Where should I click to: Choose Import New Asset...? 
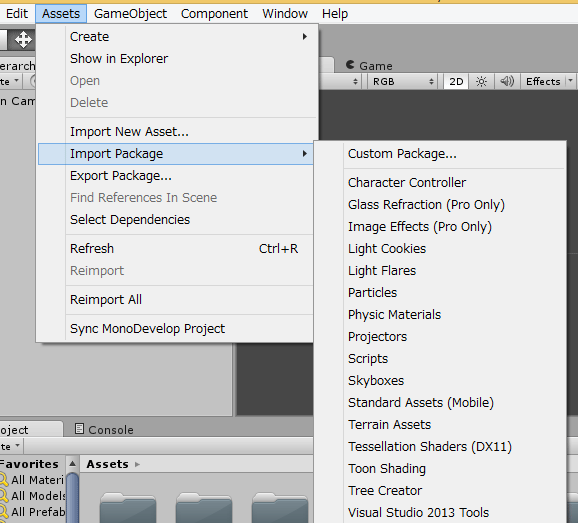(x=176, y=132)
